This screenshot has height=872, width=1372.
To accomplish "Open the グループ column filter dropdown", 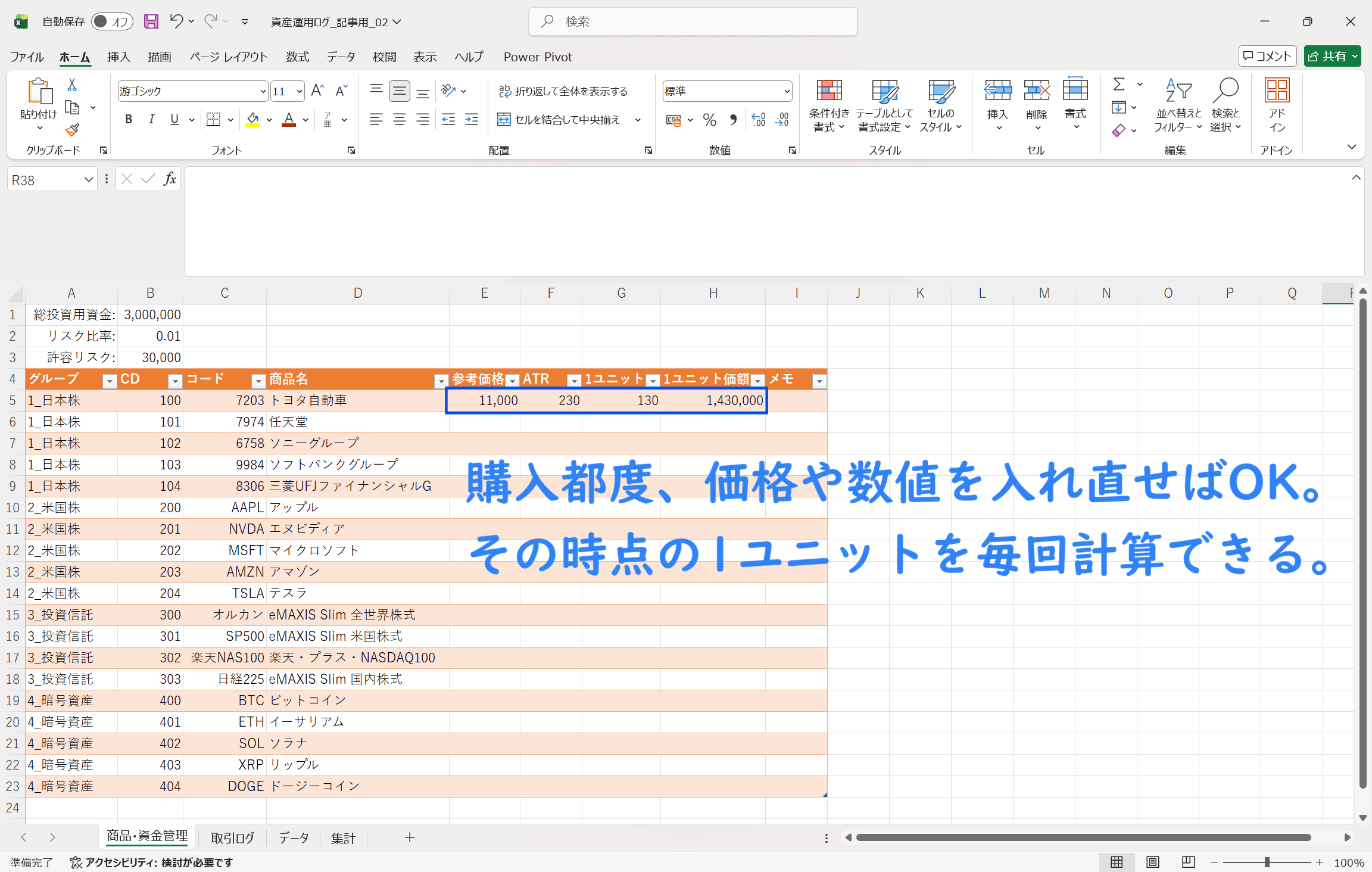I will click(x=110, y=381).
